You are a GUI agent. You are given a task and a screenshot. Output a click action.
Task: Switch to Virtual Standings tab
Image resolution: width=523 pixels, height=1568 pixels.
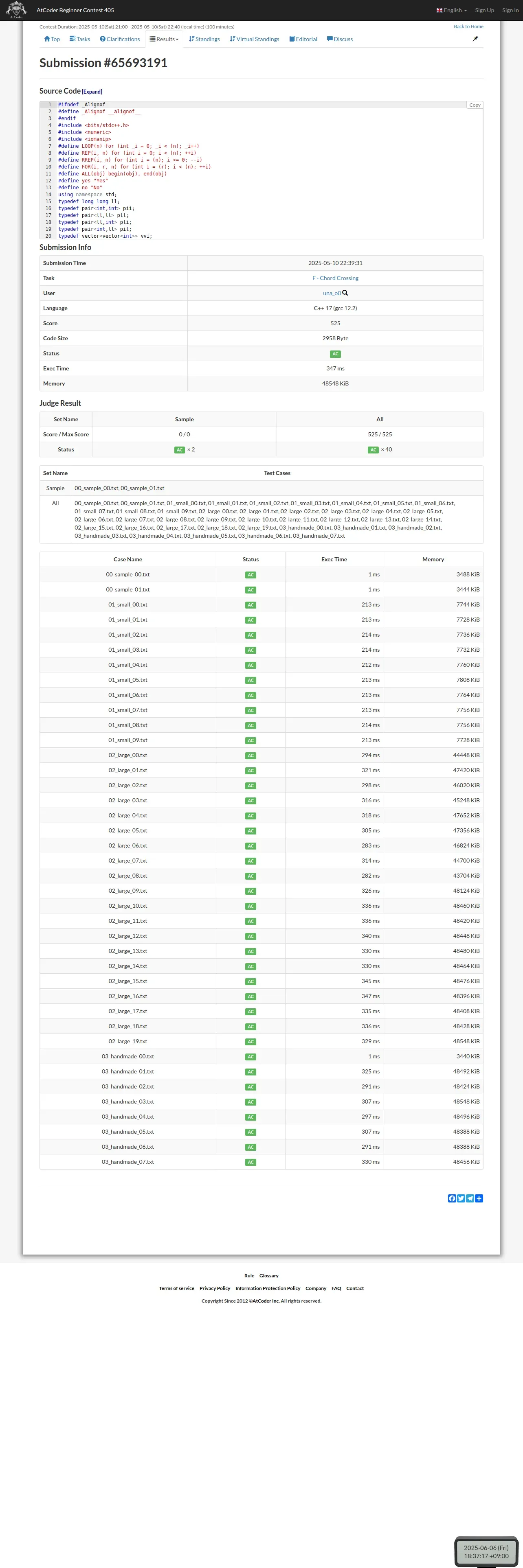coord(255,39)
